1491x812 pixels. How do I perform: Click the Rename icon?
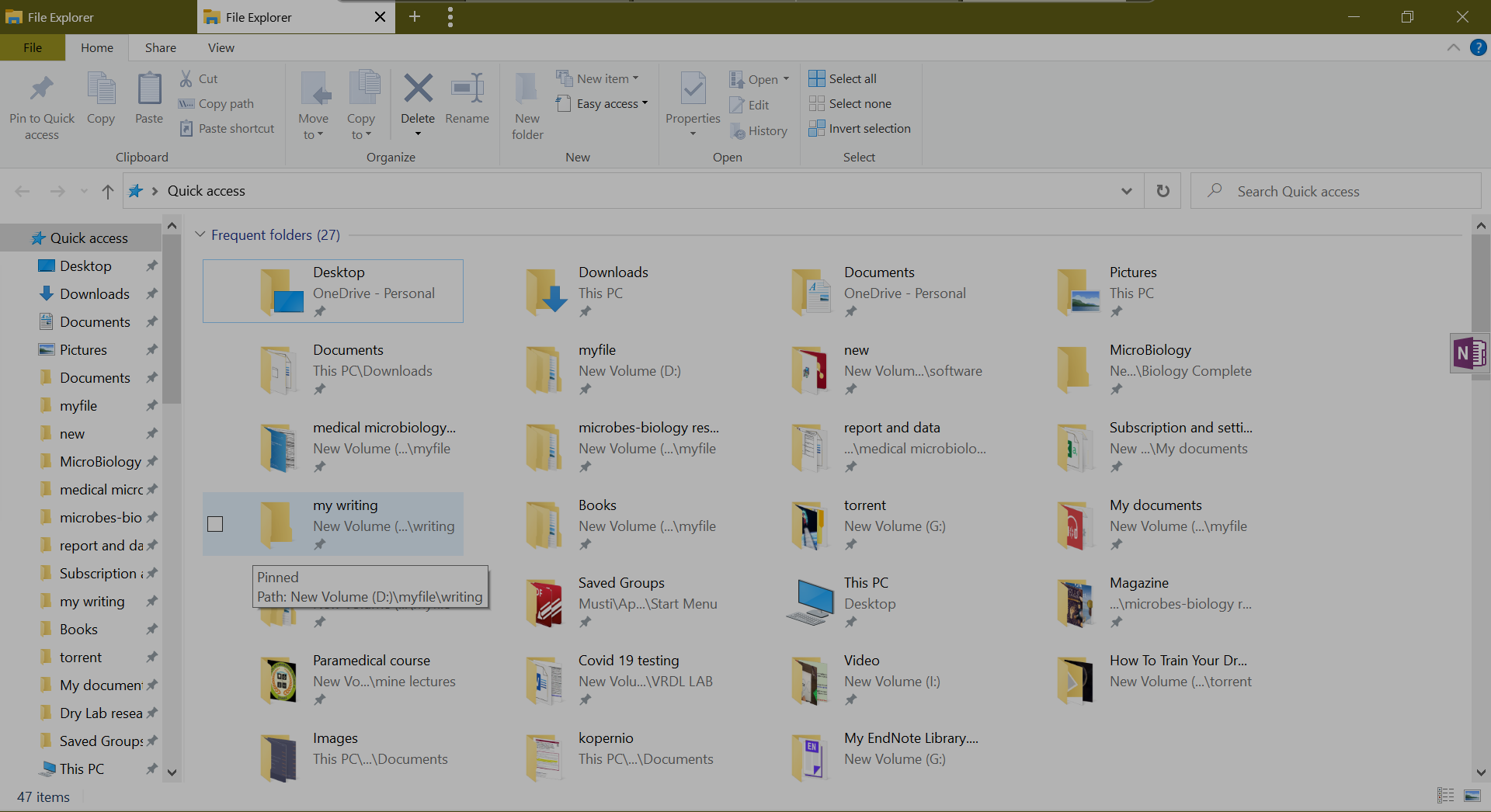(x=467, y=89)
